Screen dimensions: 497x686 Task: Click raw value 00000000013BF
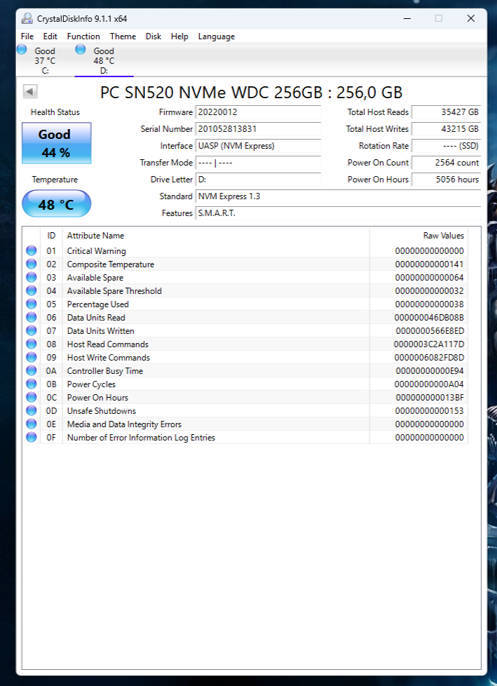pyautogui.click(x=429, y=397)
